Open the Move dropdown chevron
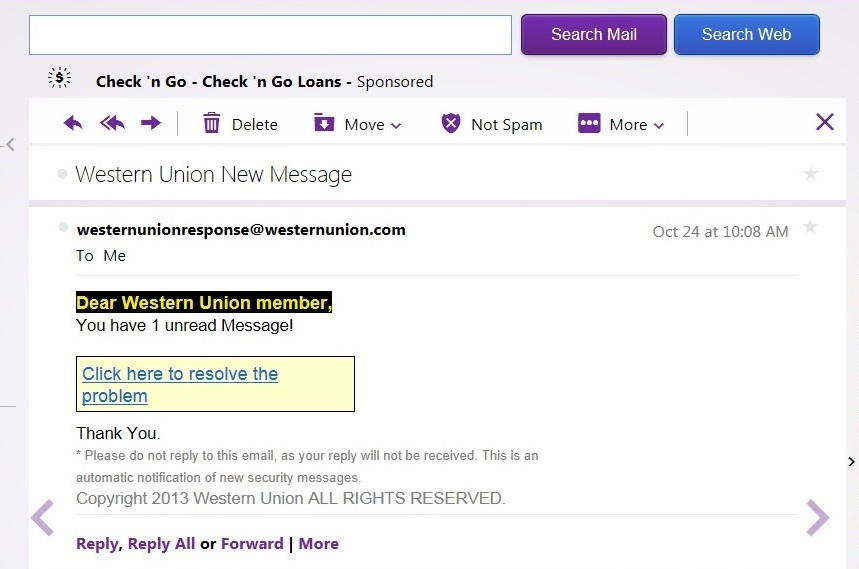The height and width of the screenshot is (569, 859). (396, 126)
